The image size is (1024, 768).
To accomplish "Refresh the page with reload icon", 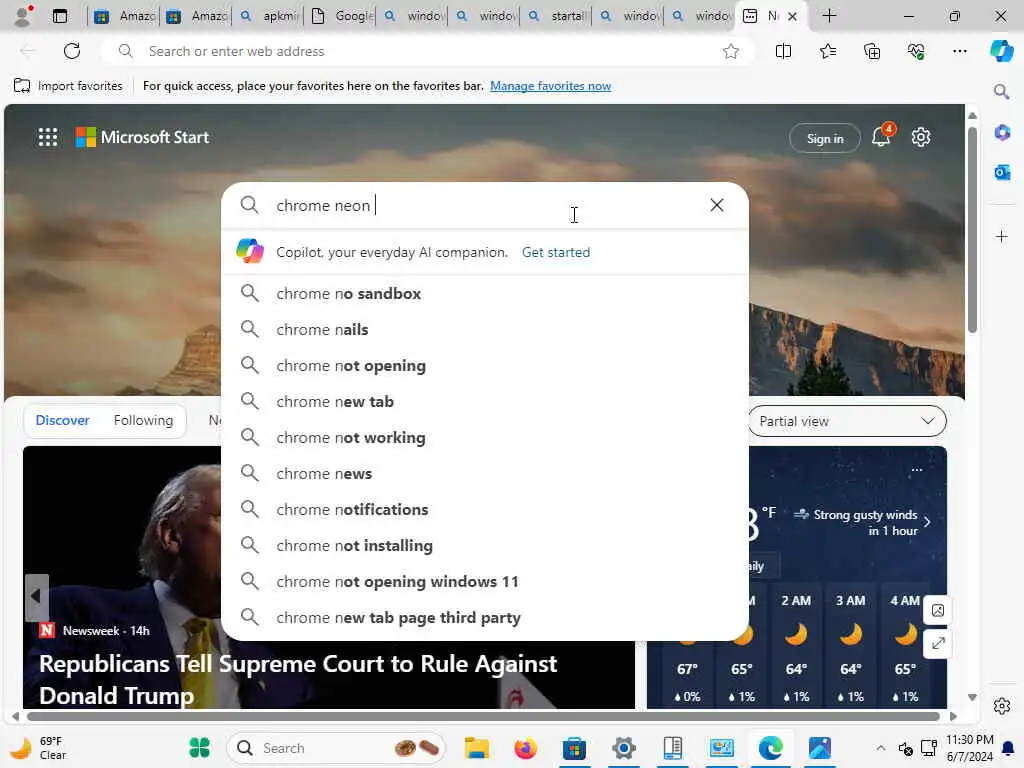I will pyautogui.click(x=72, y=51).
